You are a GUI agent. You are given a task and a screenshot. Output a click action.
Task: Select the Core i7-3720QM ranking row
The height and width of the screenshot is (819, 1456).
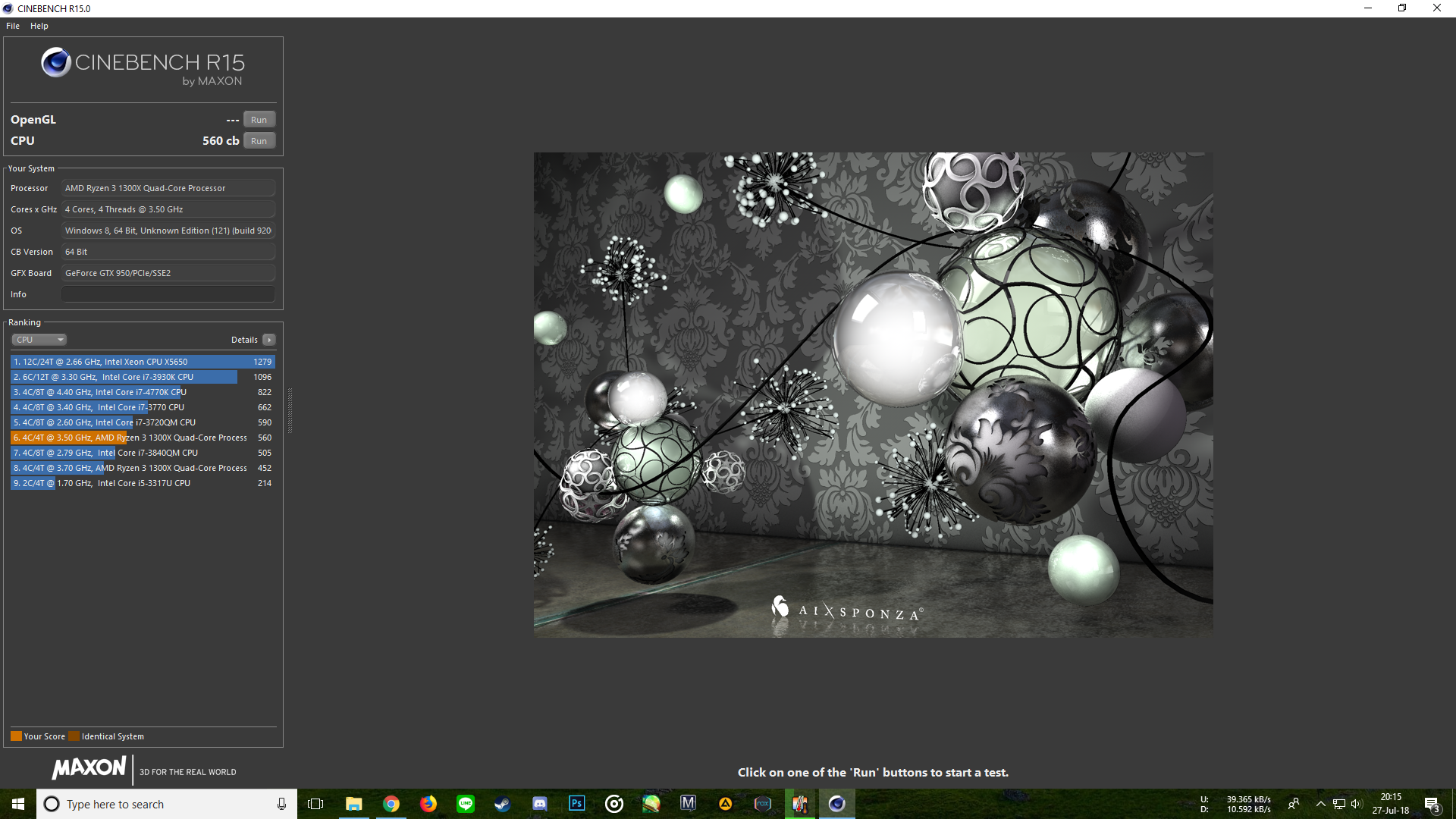tap(143, 422)
